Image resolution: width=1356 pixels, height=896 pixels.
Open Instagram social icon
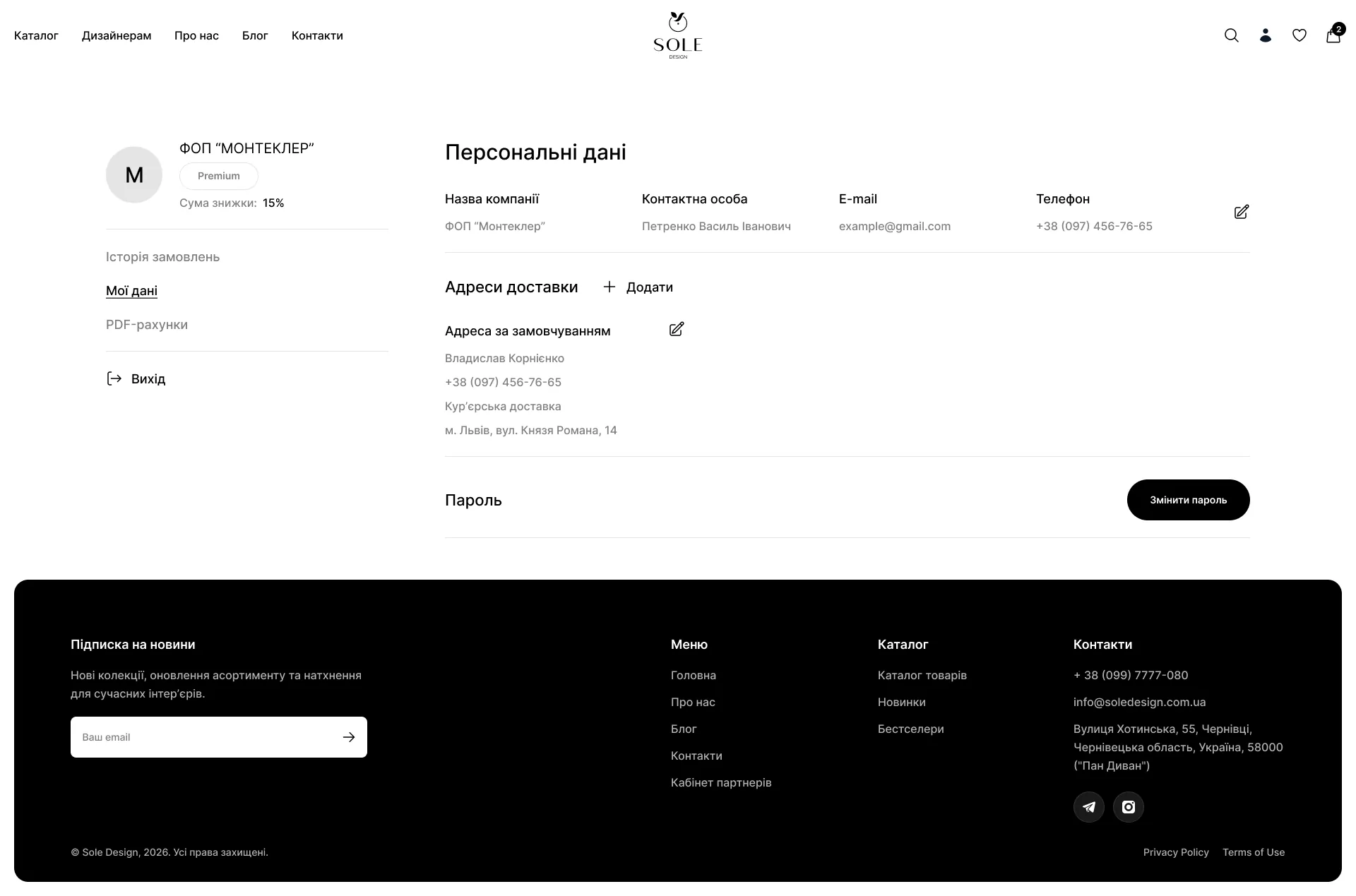1129,807
